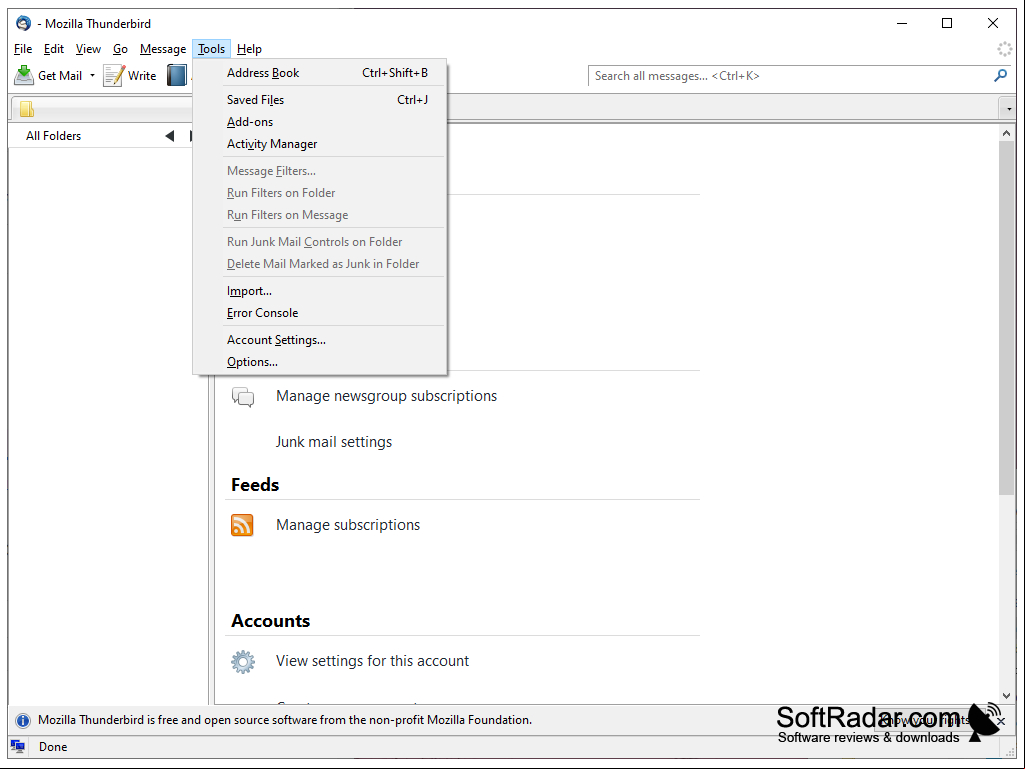Select the yellow folder tab icon
The width and height of the screenshot is (1025, 769).
[x=27, y=109]
